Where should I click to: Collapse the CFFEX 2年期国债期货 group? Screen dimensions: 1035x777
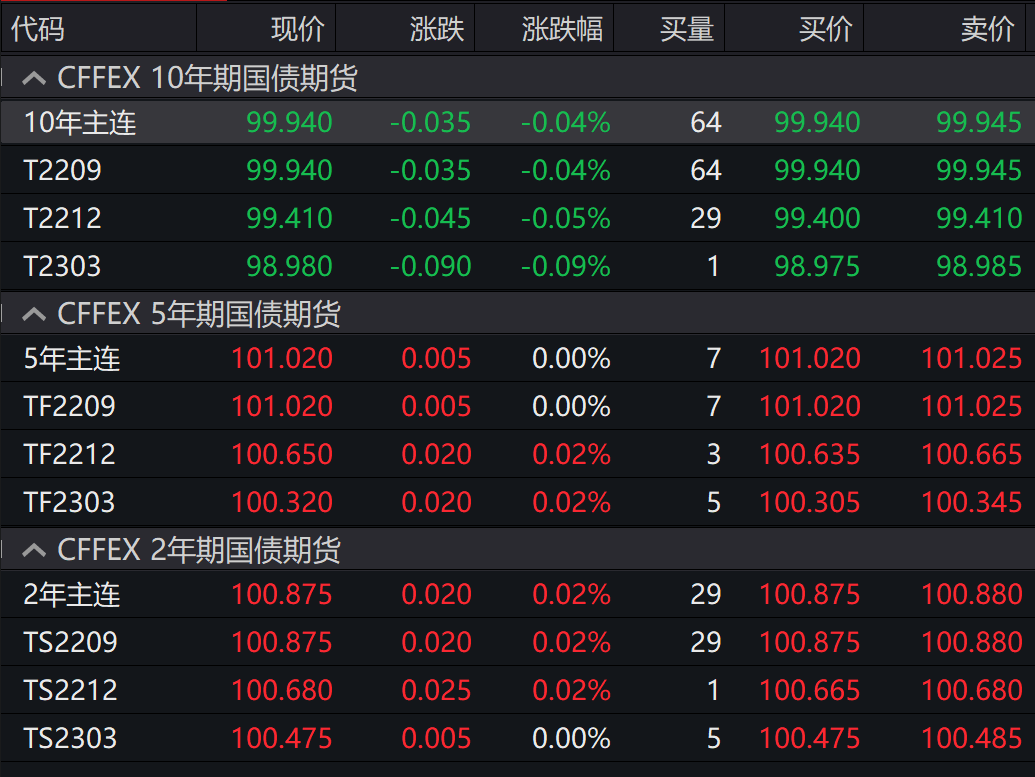[34, 550]
